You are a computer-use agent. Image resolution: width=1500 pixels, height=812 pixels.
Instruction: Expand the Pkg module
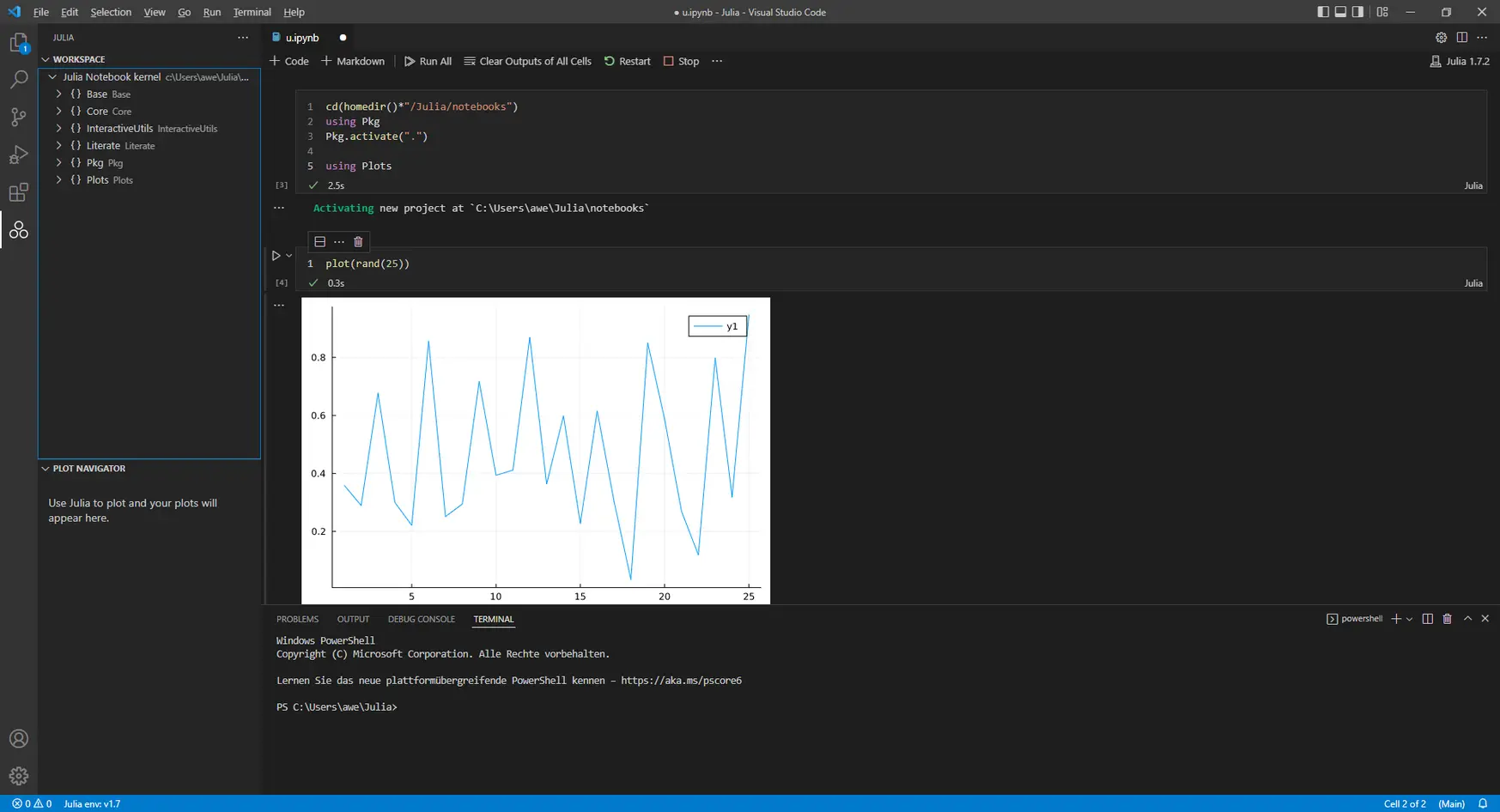[x=59, y=163]
